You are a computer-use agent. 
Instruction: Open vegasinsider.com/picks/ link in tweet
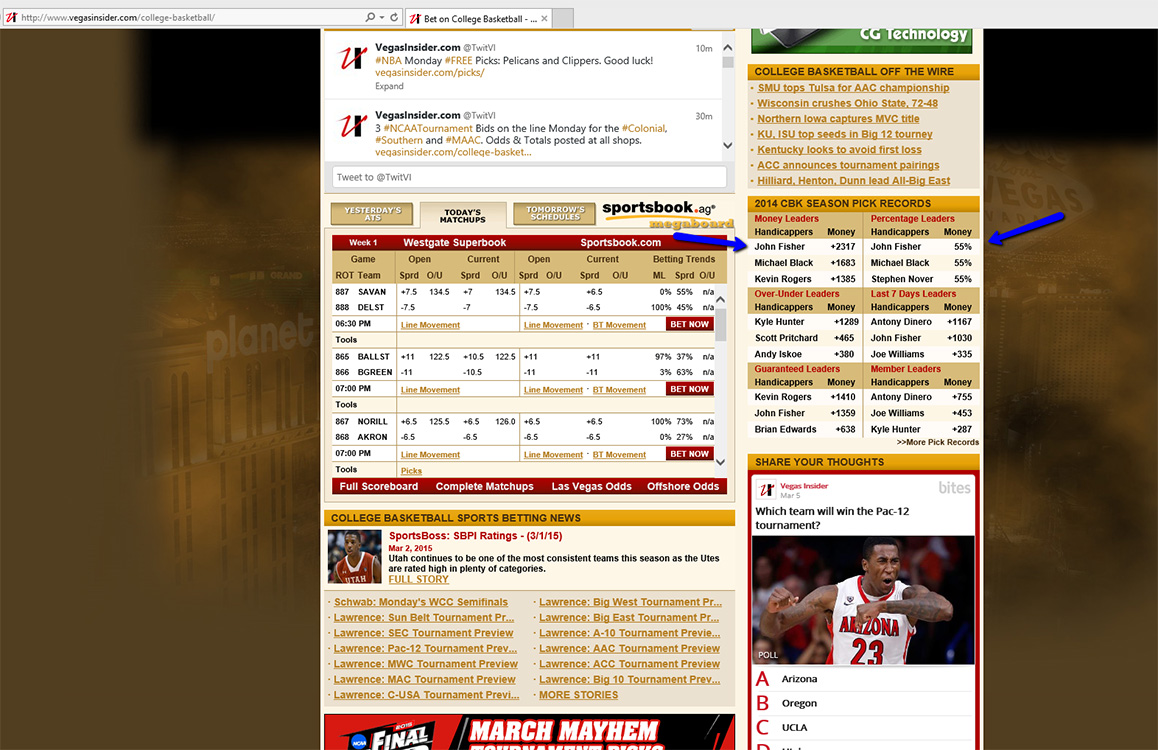coord(429,72)
